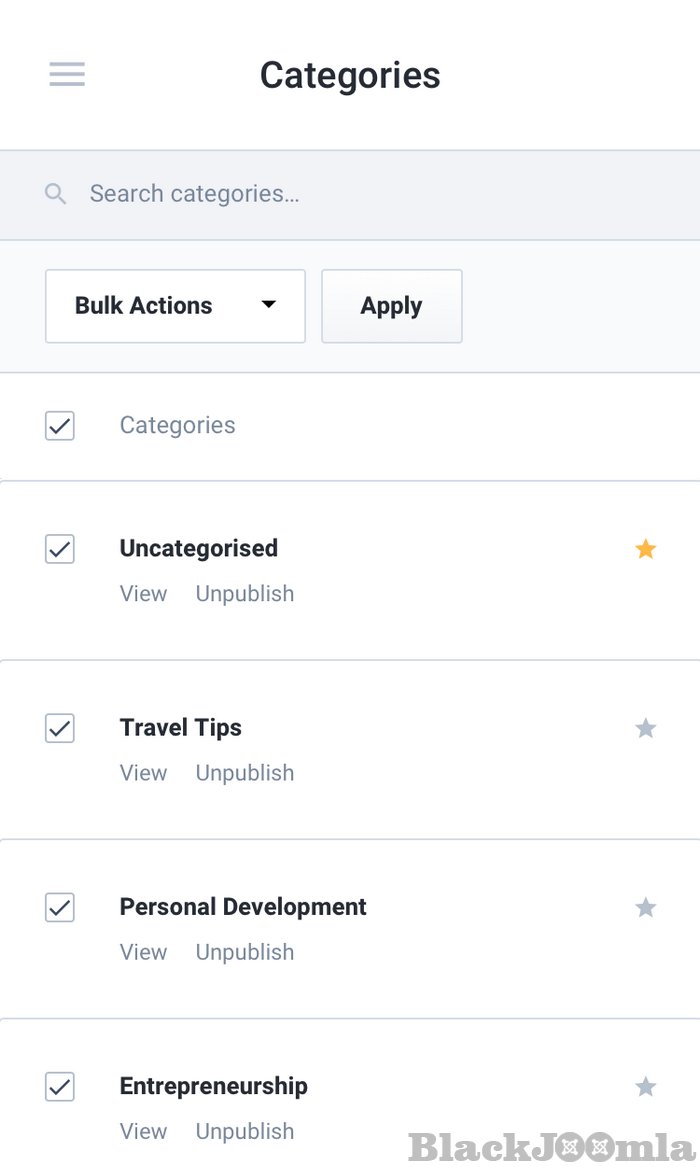Click the search magnifier icon
The image size is (700, 1167).
point(55,193)
